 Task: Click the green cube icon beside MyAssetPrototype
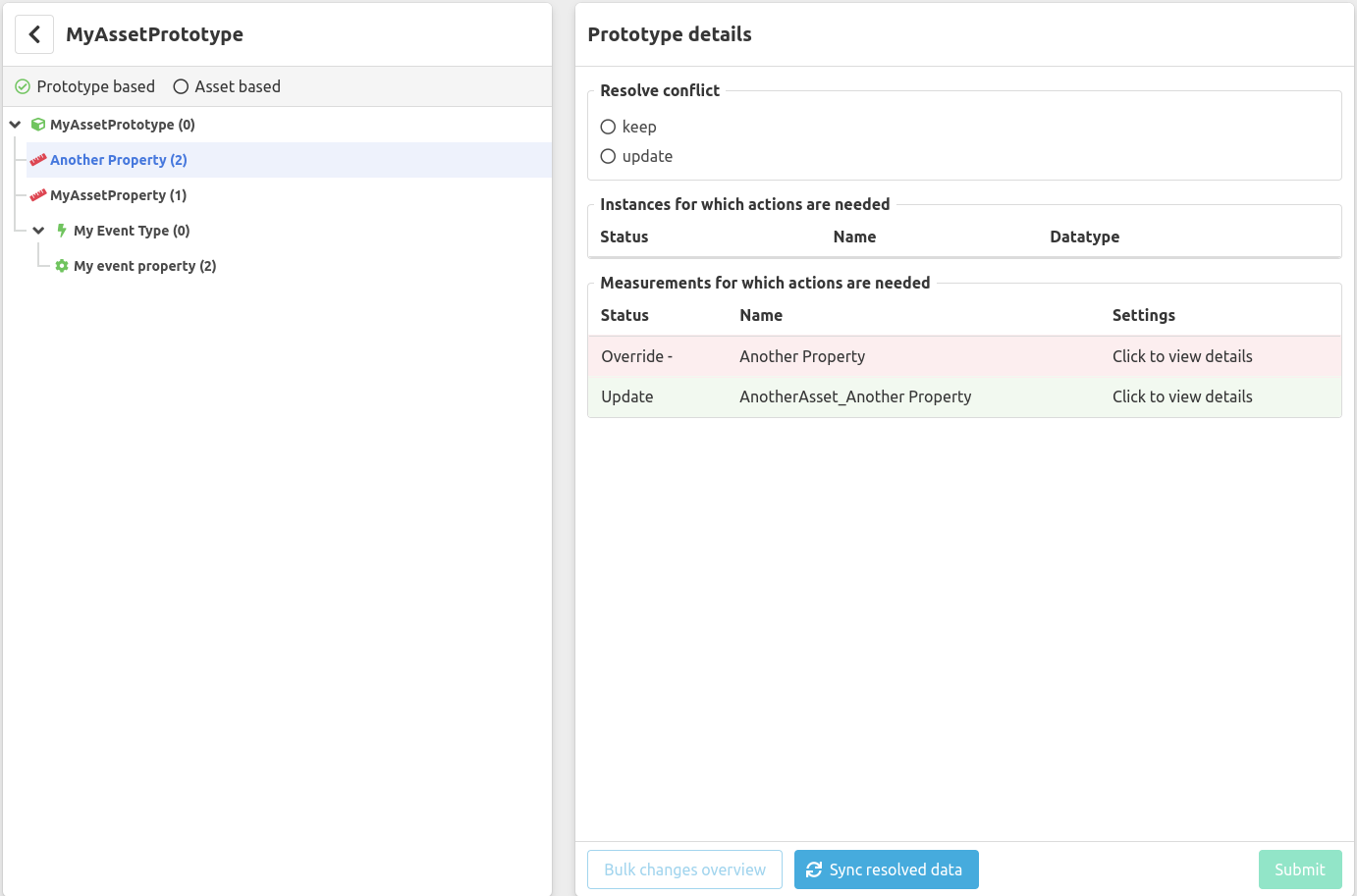[38, 125]
